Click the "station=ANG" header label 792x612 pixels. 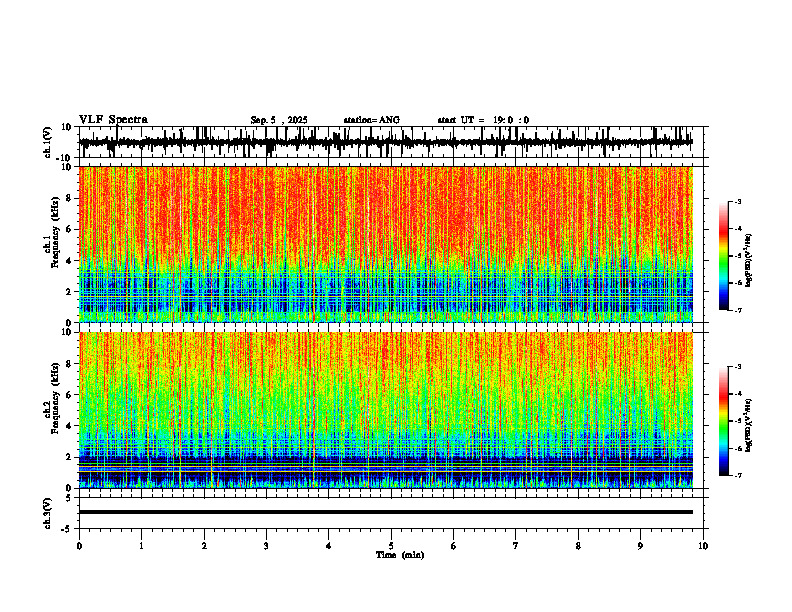(371, 120)
